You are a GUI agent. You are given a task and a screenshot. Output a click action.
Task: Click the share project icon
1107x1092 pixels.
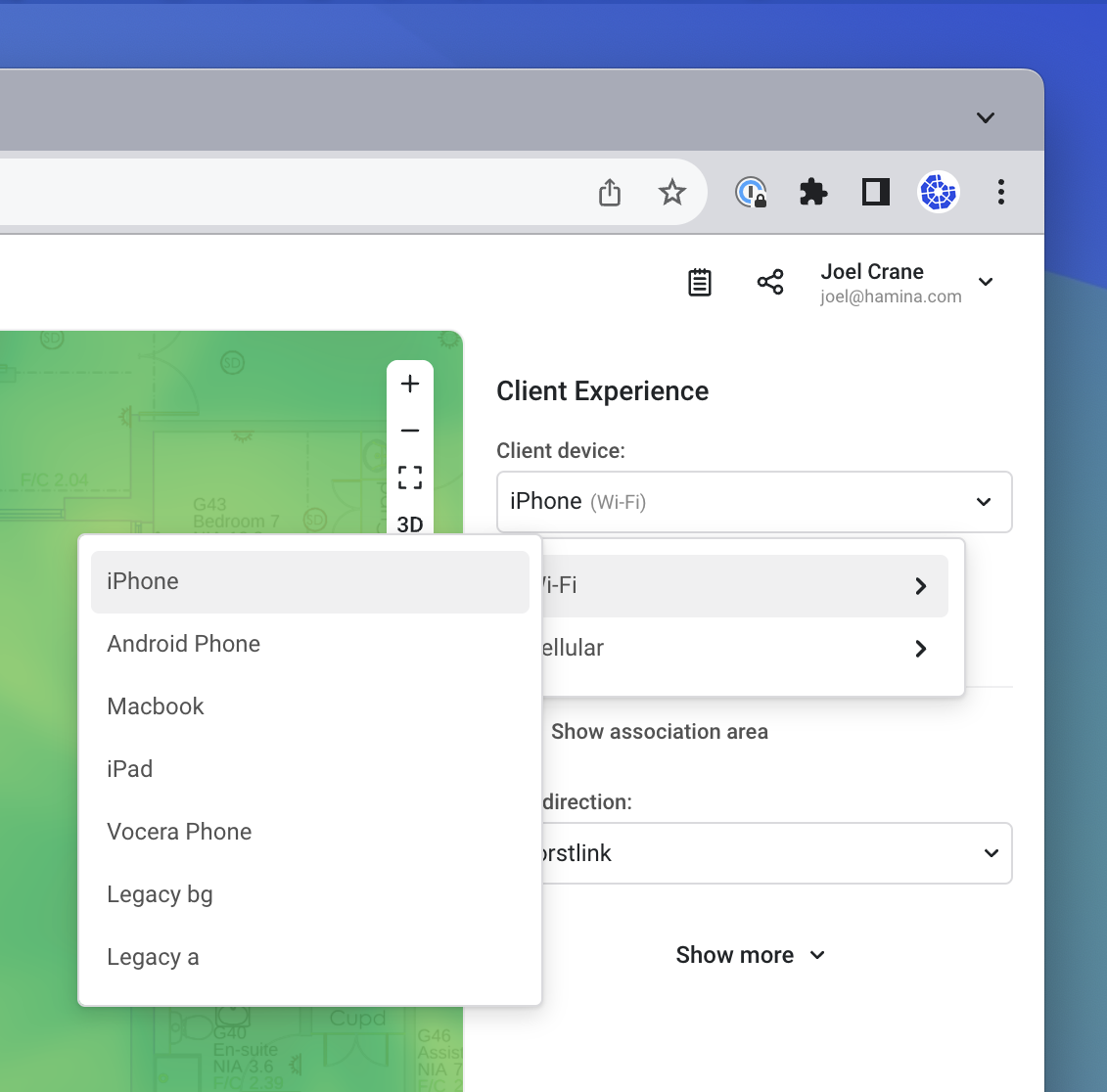point(769,282)
